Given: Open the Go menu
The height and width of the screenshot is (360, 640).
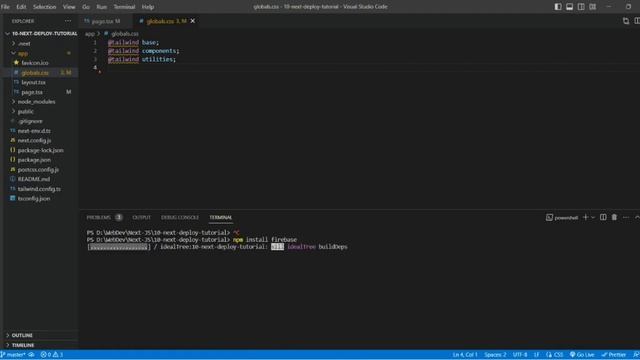Looking at the screenshot, I should pos(86,7).
